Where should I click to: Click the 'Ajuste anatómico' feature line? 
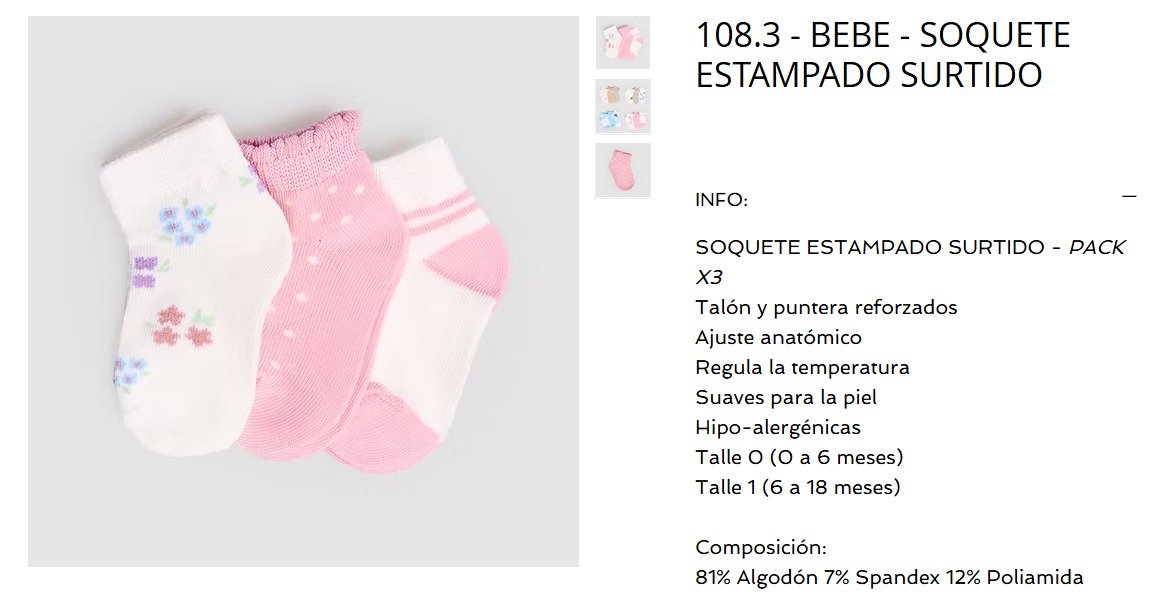coord(778,337)
